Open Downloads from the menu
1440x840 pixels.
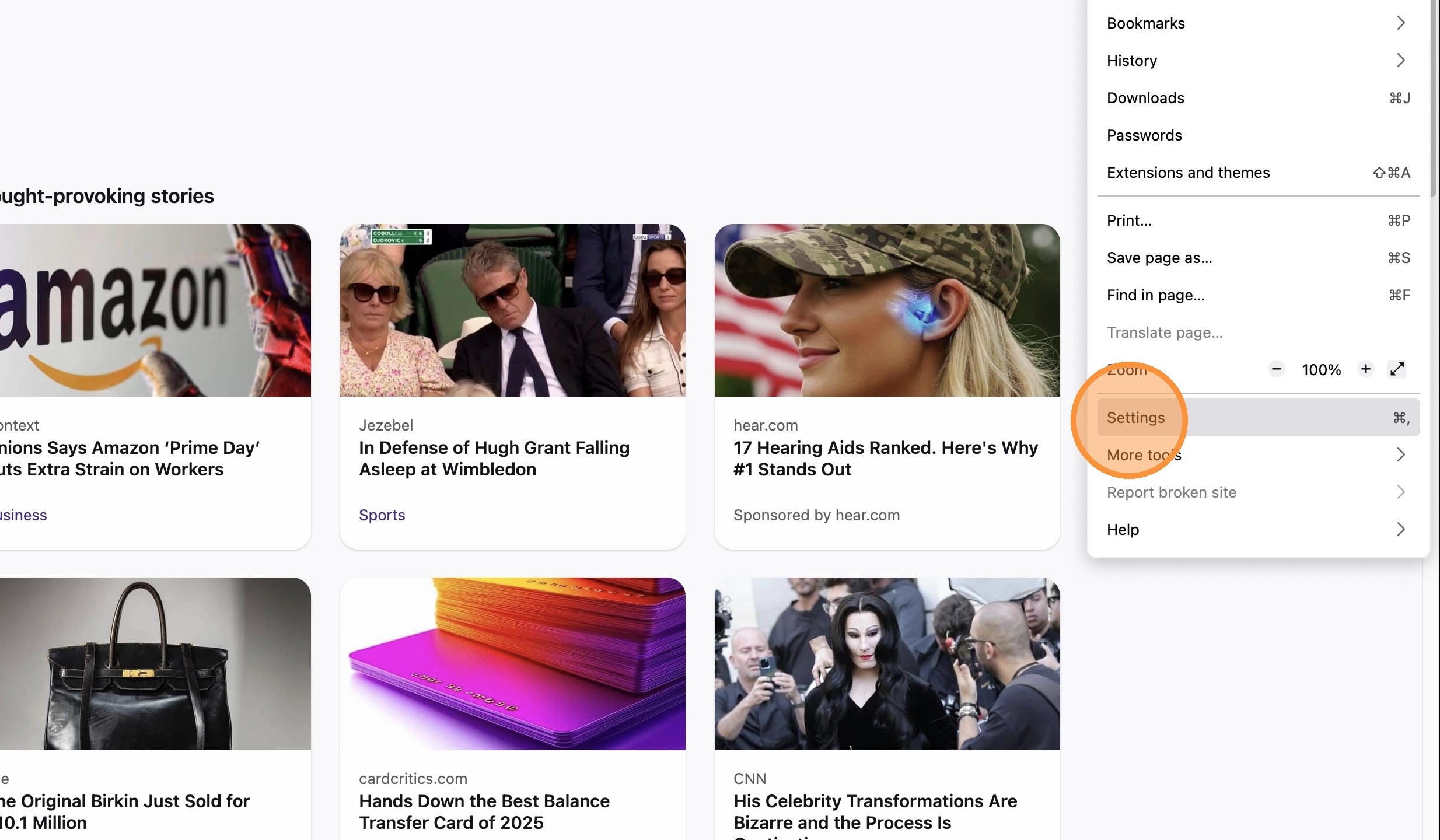click(1259, 98)
